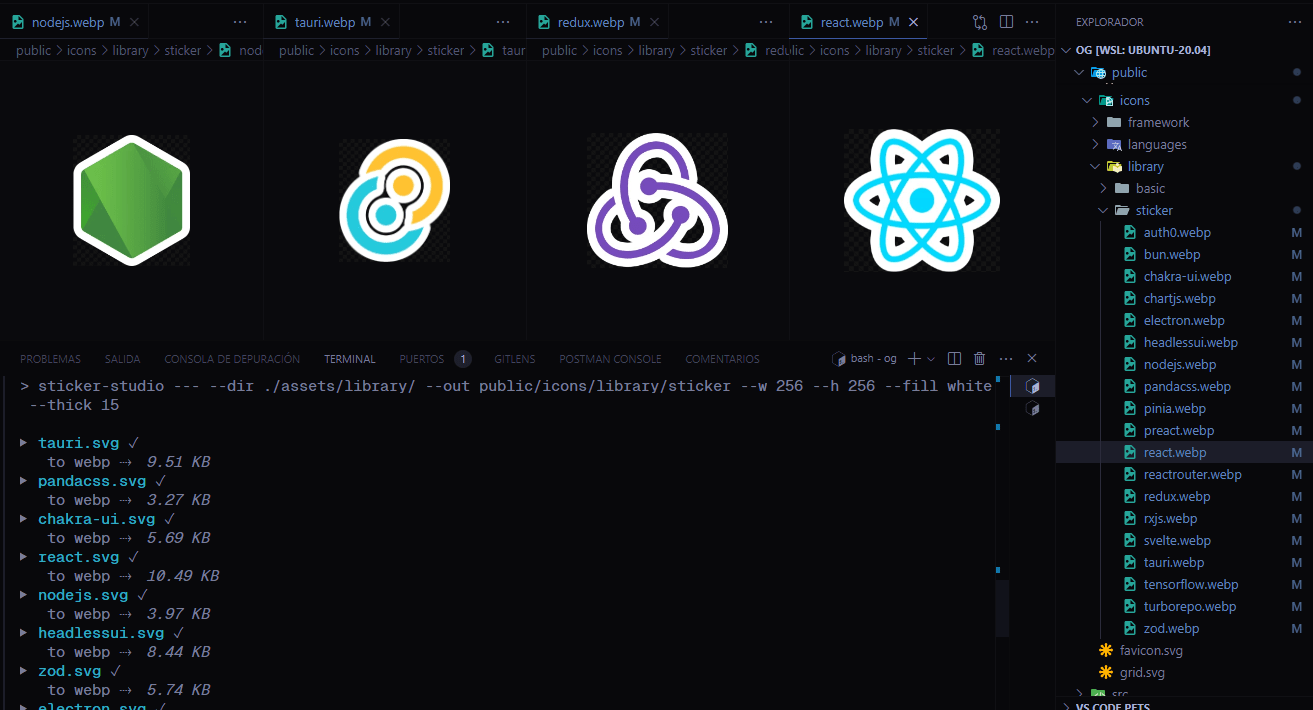
Task: Close the terminal panel
Action: coord(1033,359)
